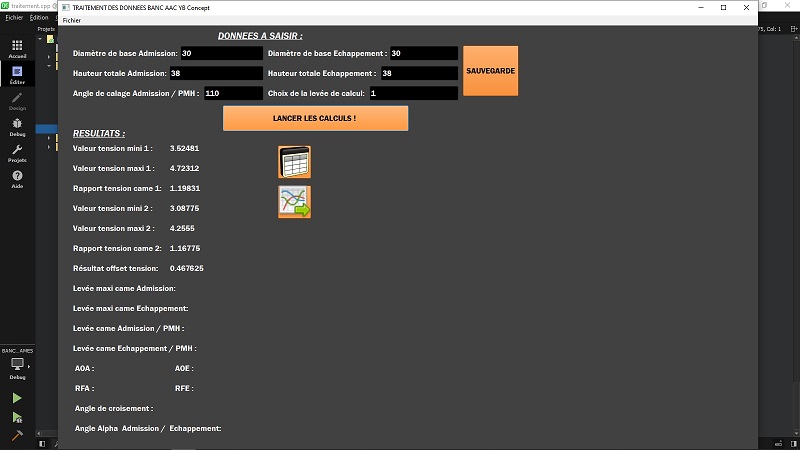Viewport: 800px width, 450px height.
Task: Select Hauteur totale Echappement input field
Action: [x=418, y=73]
